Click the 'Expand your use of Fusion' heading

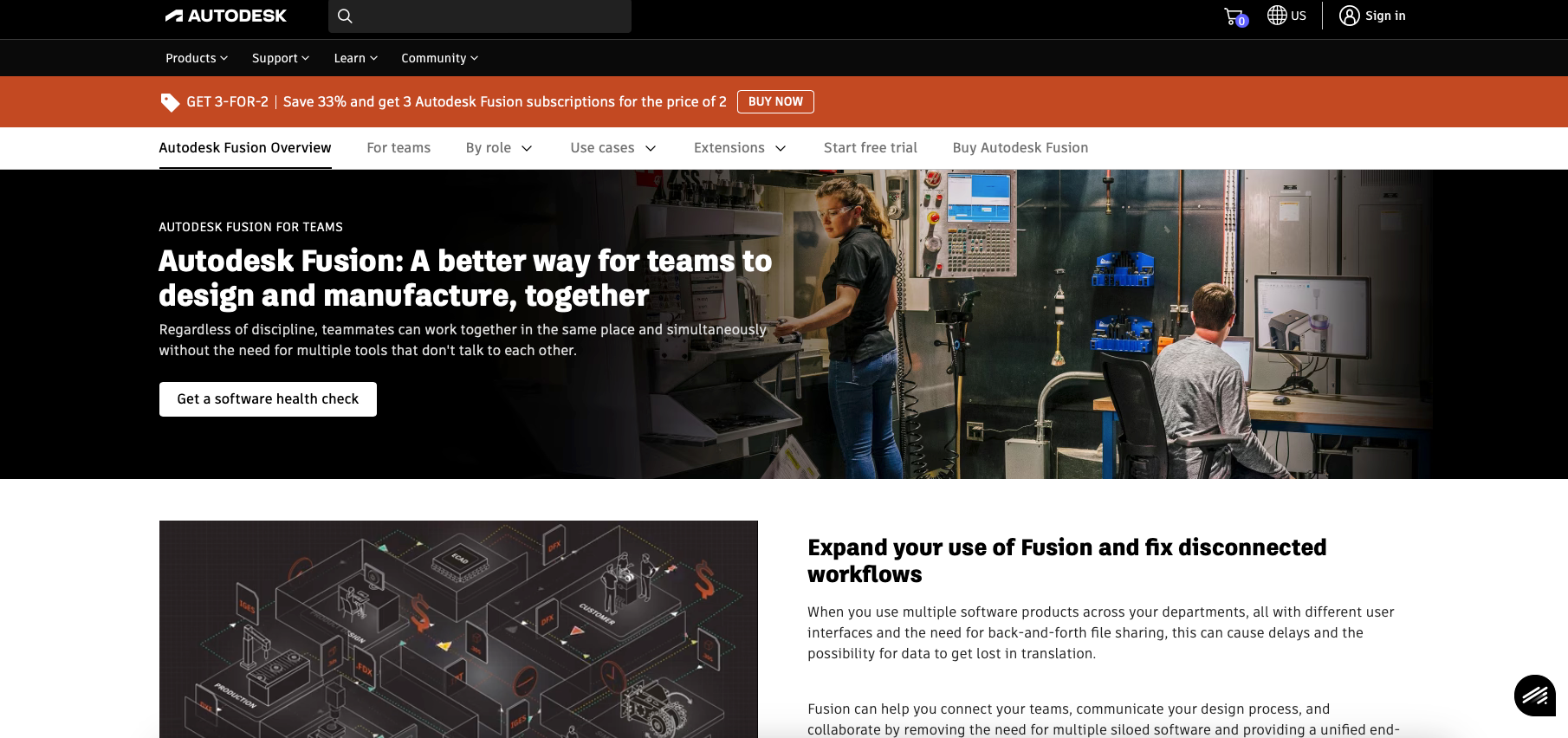[x=1066, y=560]
